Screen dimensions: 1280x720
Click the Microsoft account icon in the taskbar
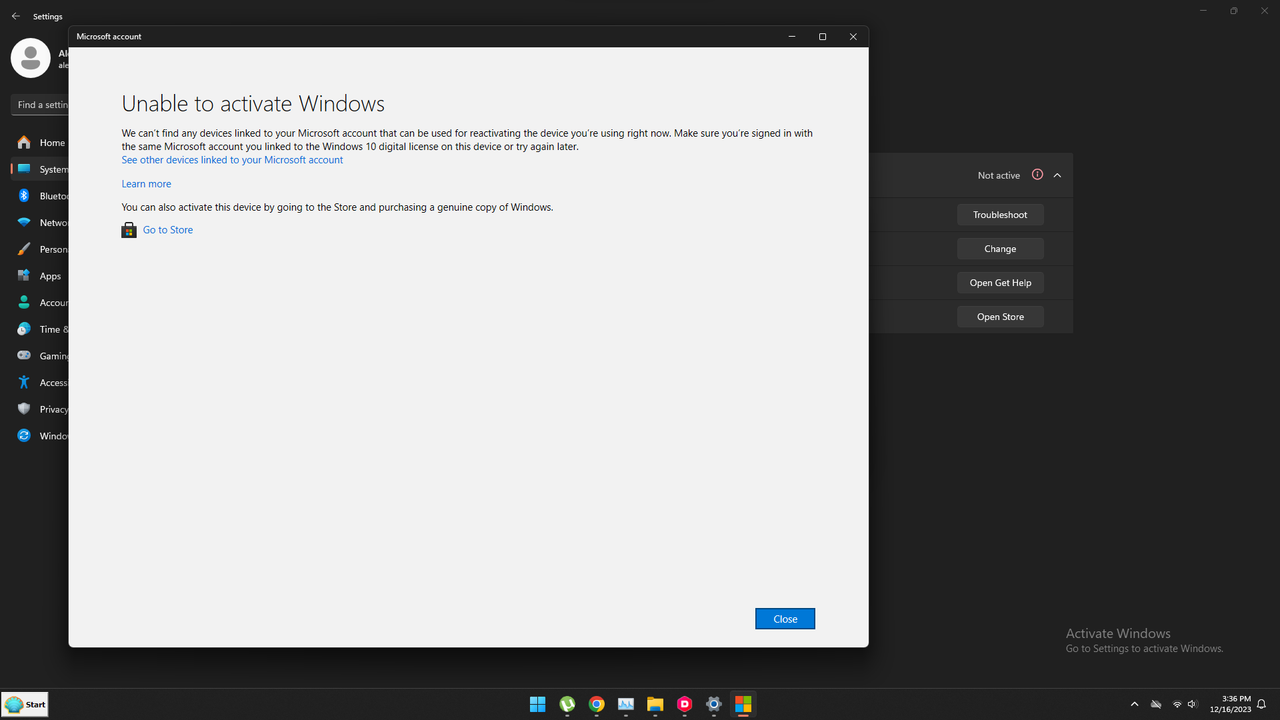(743, 704)
